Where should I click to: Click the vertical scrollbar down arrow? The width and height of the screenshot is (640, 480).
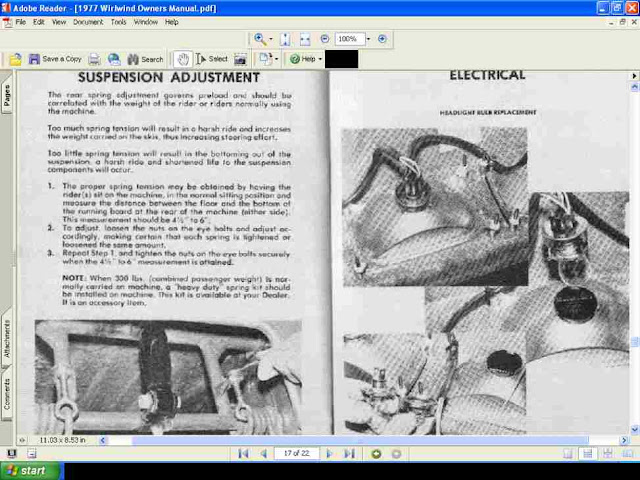[635, 429]
